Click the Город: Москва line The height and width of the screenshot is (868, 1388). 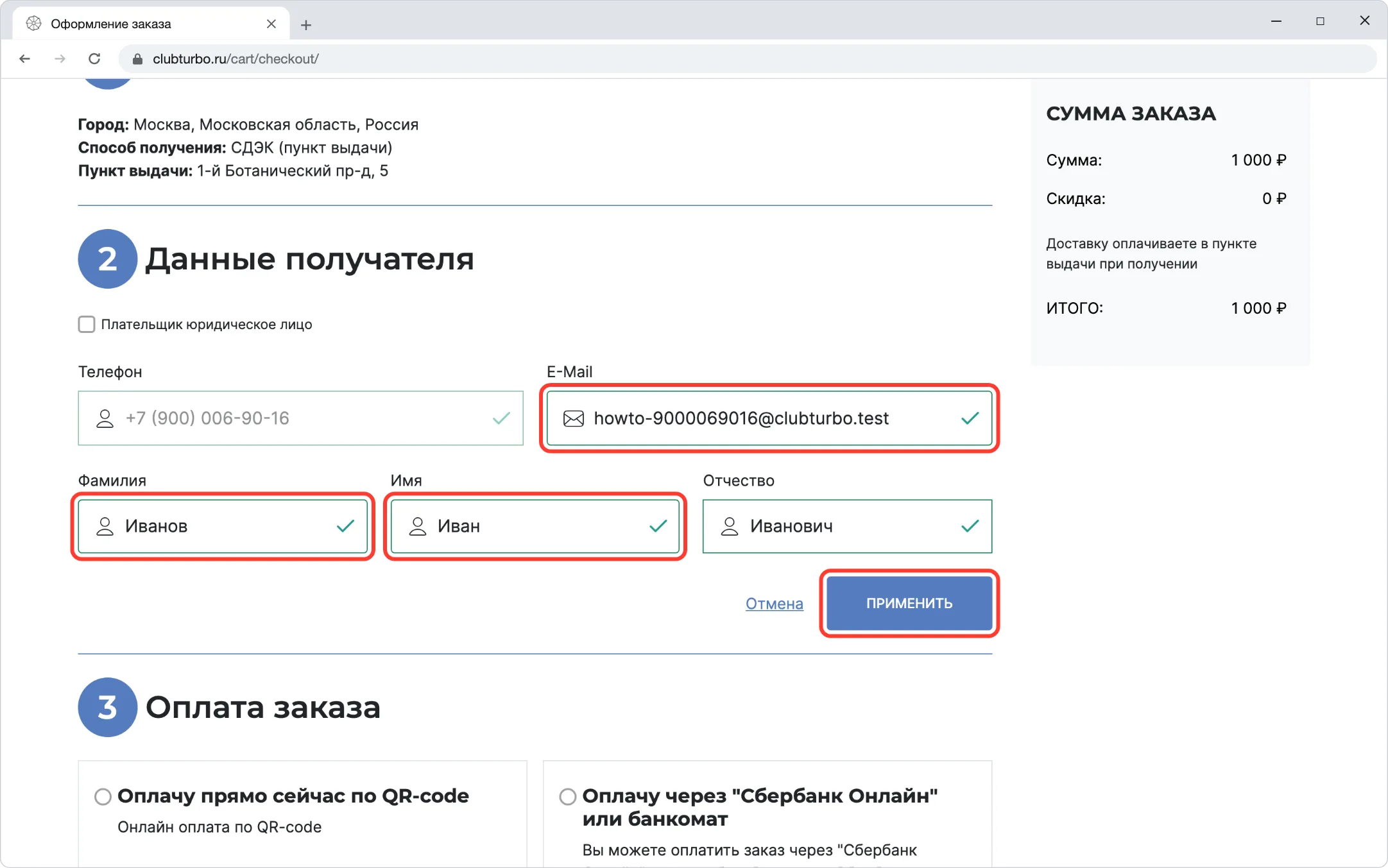pos(248,124)
